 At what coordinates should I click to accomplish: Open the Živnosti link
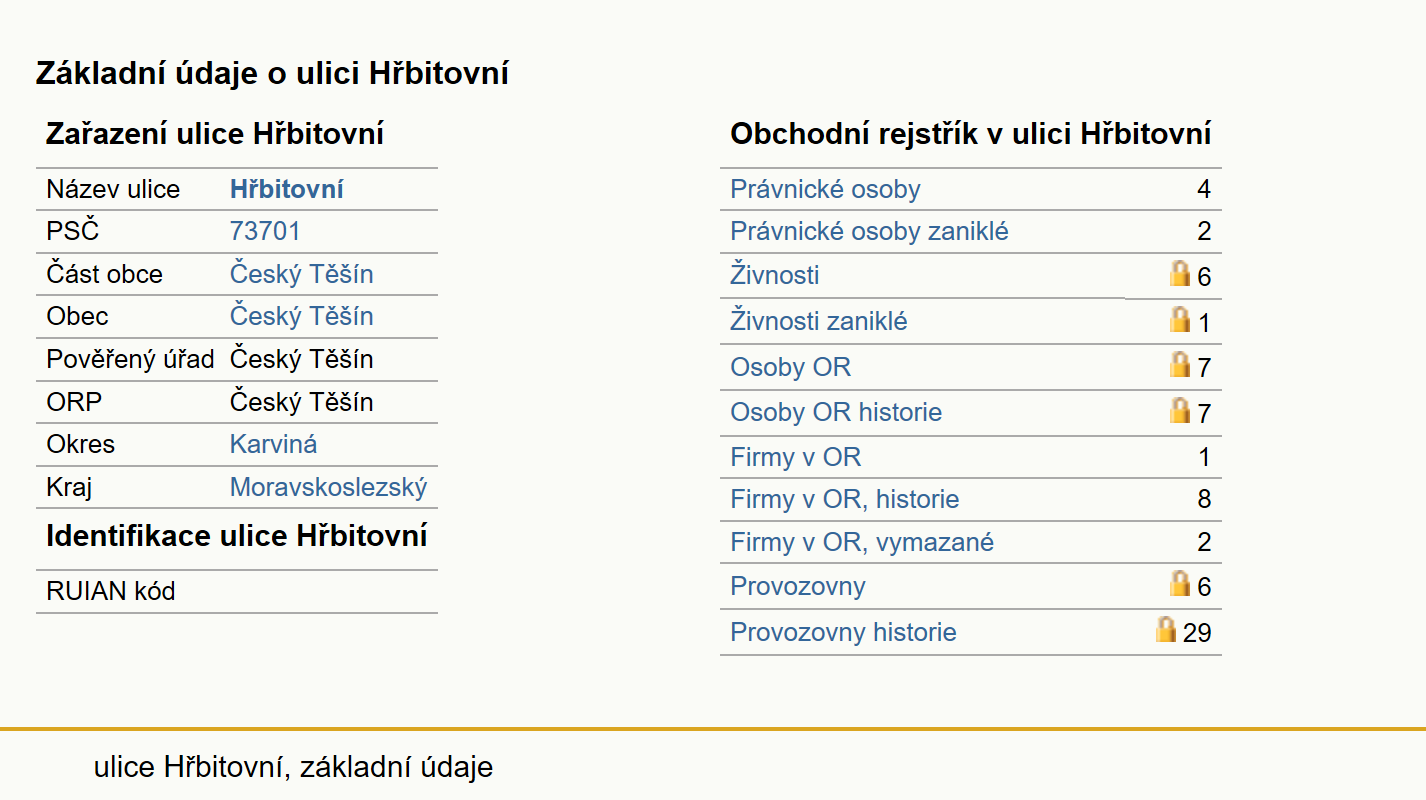[x=775, y=274]
